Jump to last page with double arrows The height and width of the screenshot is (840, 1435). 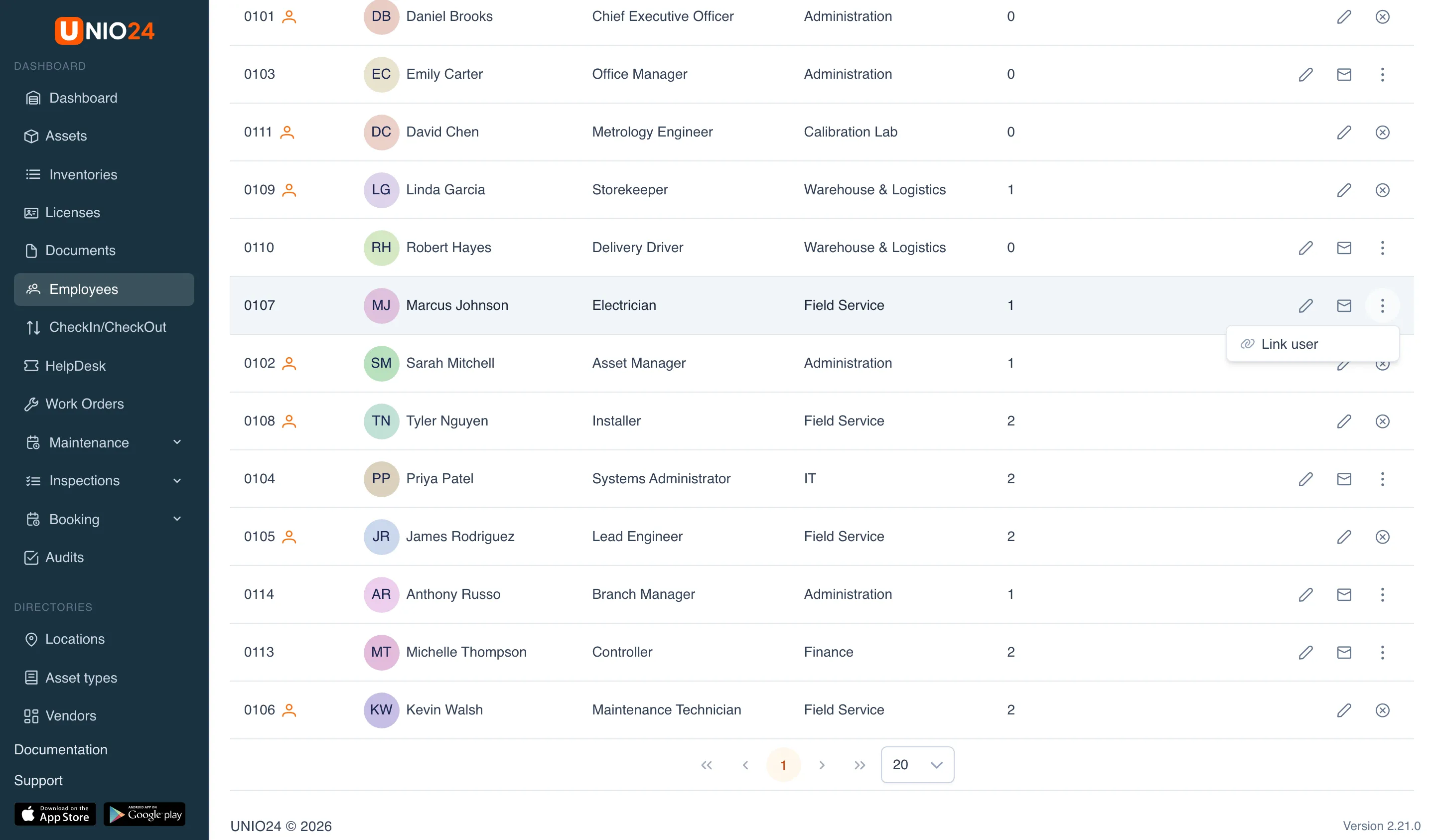point(860,765)
